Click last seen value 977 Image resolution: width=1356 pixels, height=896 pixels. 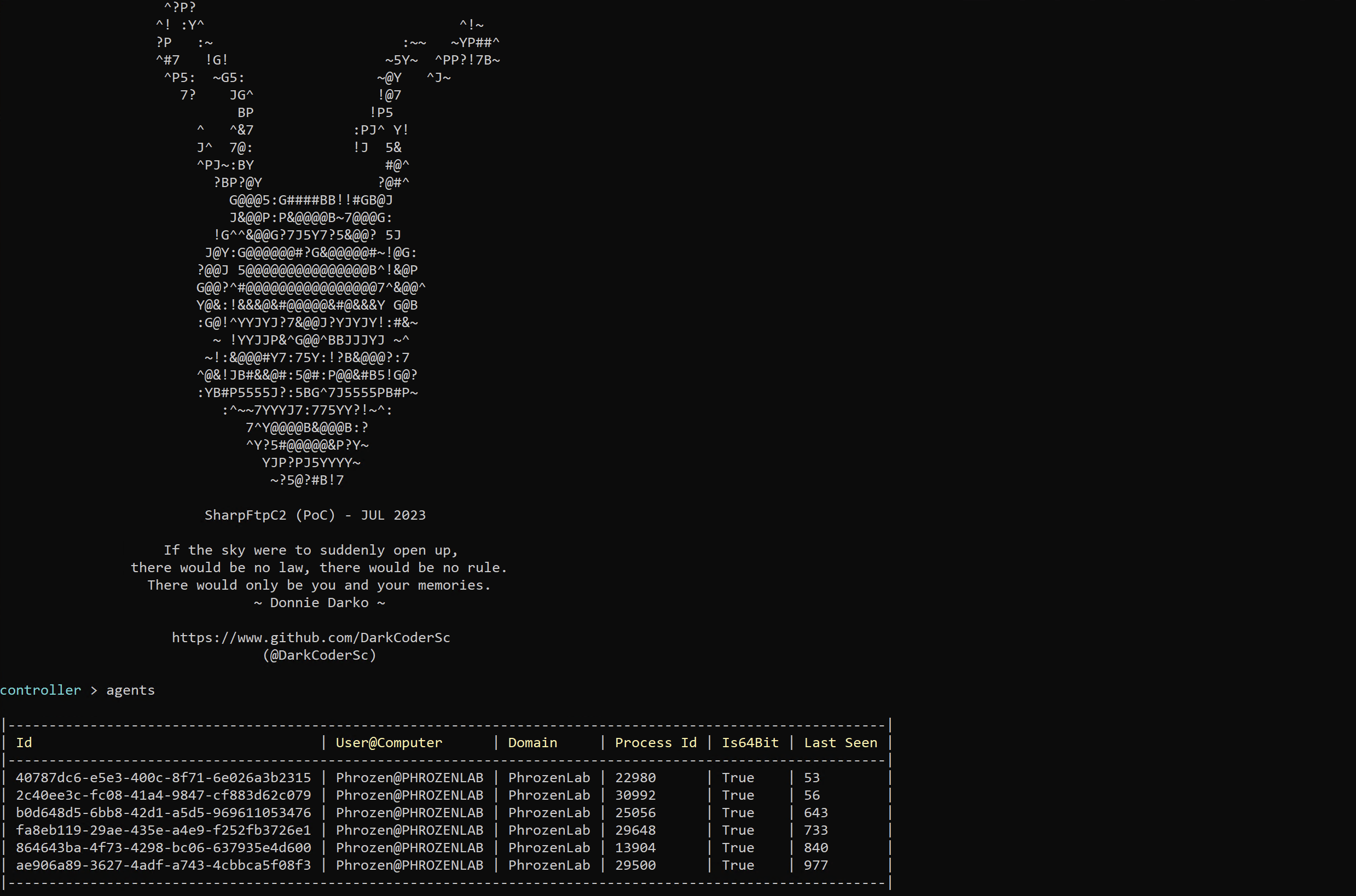pos(816,865)
